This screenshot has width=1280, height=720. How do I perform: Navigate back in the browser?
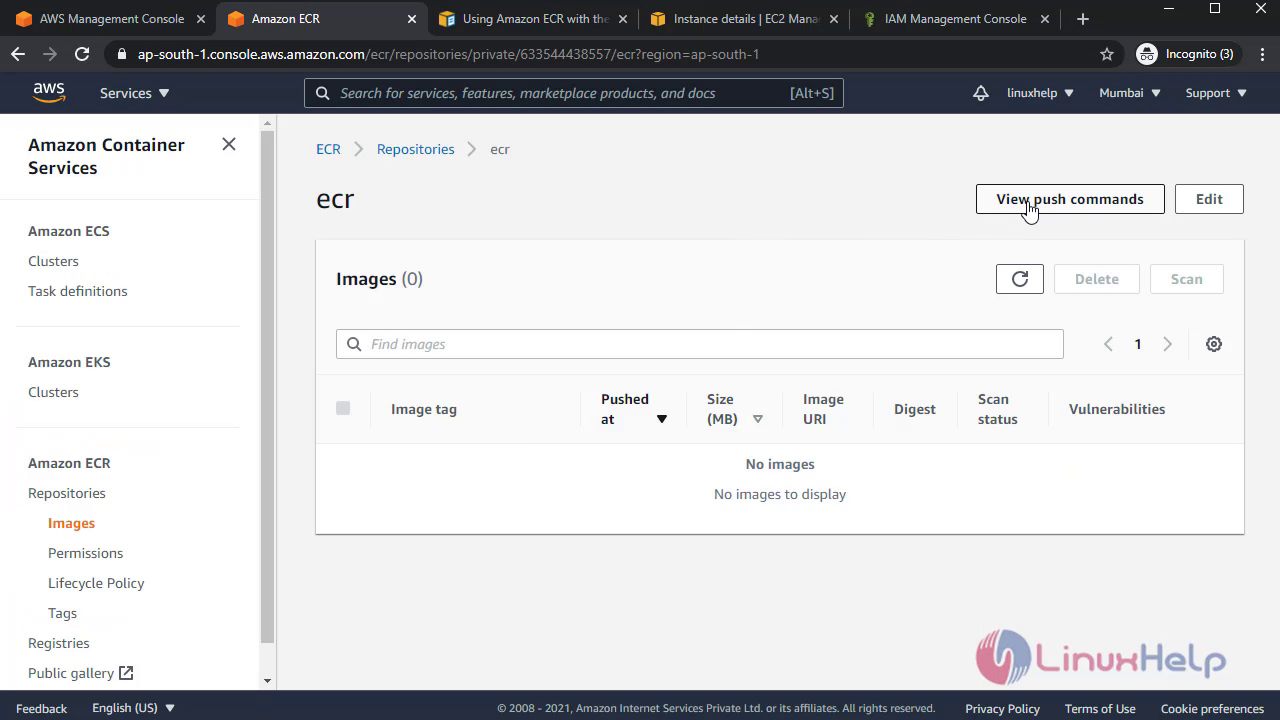tap(18, 54)
